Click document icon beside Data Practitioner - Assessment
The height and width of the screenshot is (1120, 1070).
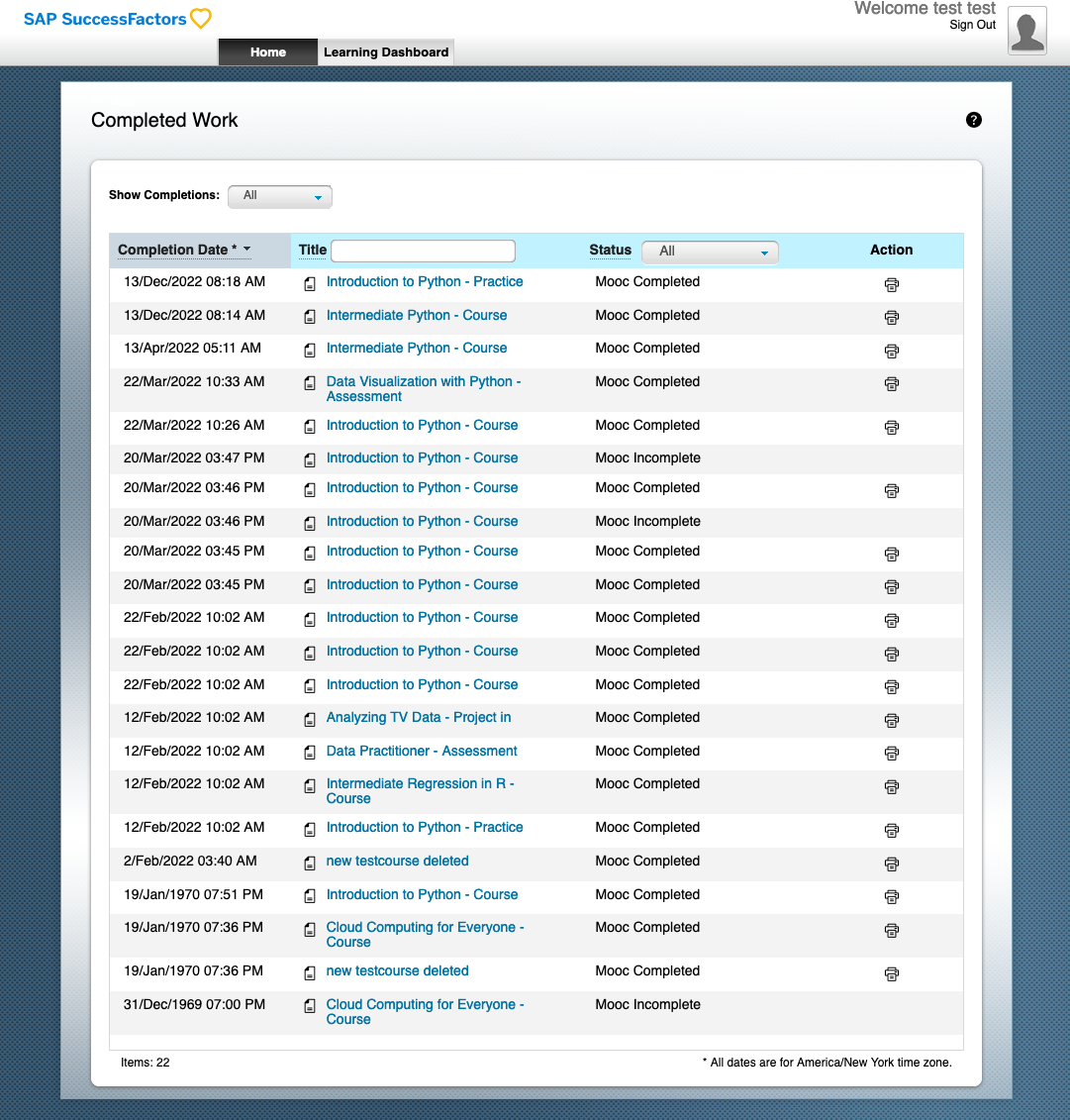[x=310, y=753]
